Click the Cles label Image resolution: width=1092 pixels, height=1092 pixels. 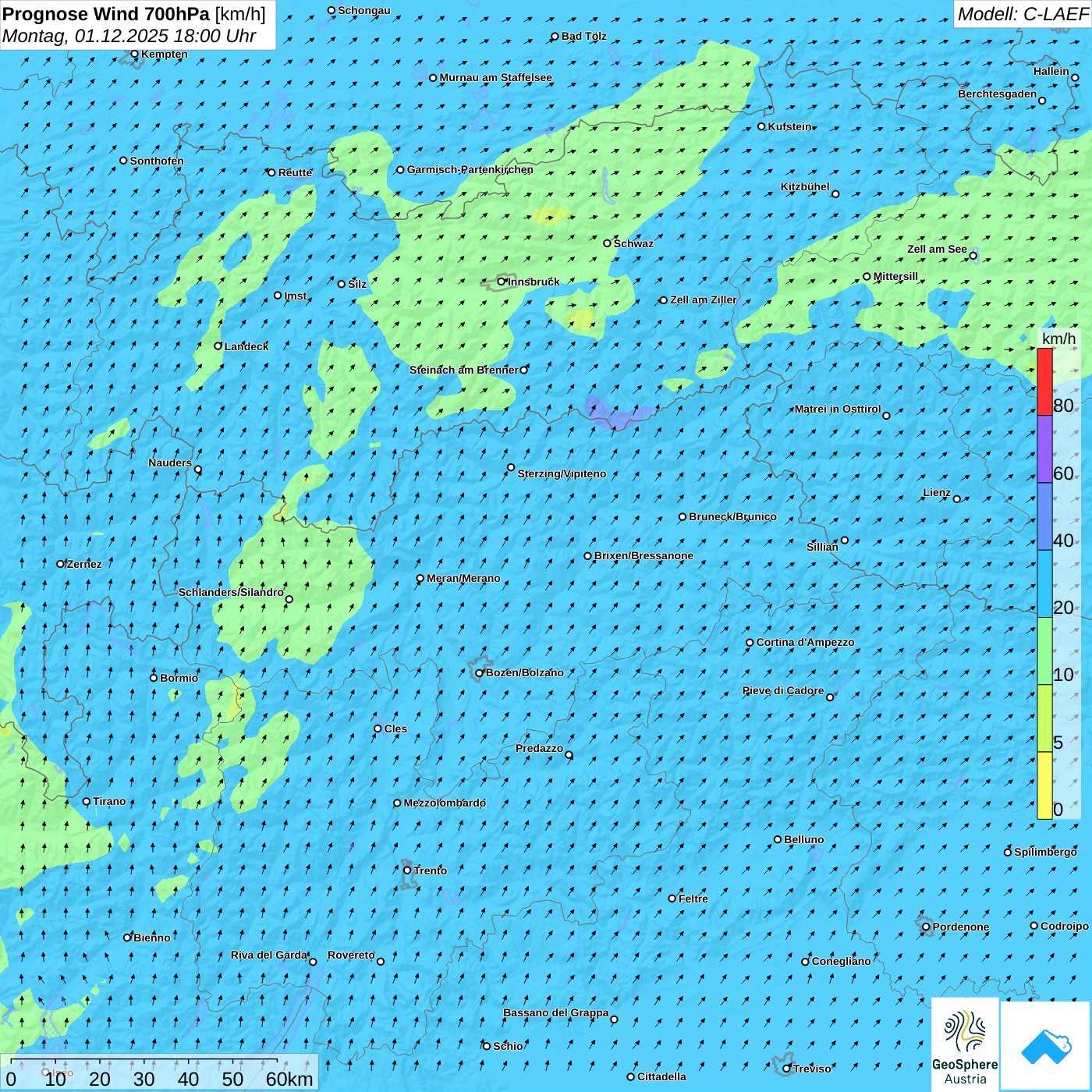tap(395, 729)
